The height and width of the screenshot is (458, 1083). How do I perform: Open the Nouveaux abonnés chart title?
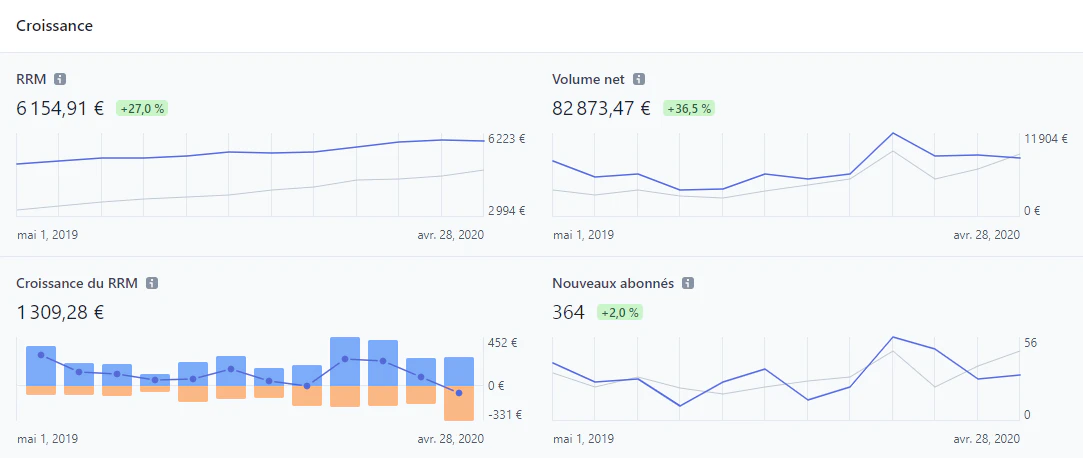point(613,283)
